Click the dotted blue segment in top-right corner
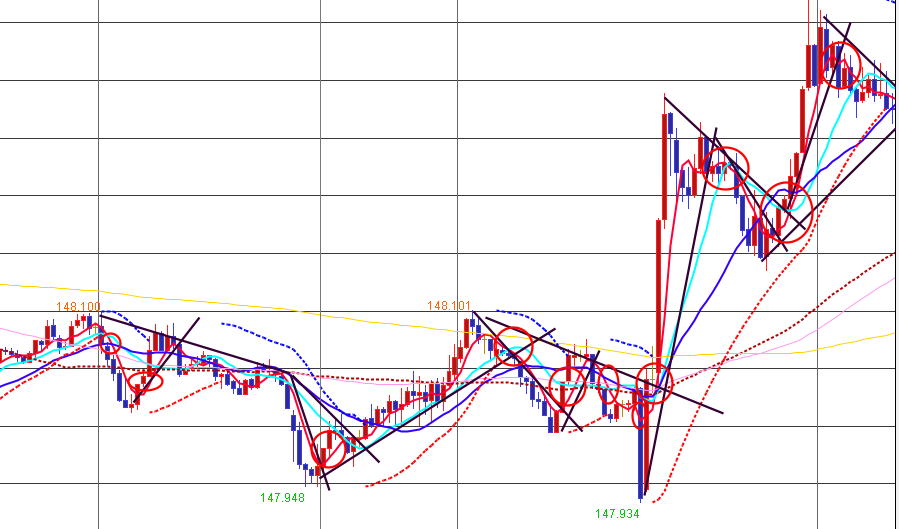Screen dimensions: 899x529 click(891, 3)
